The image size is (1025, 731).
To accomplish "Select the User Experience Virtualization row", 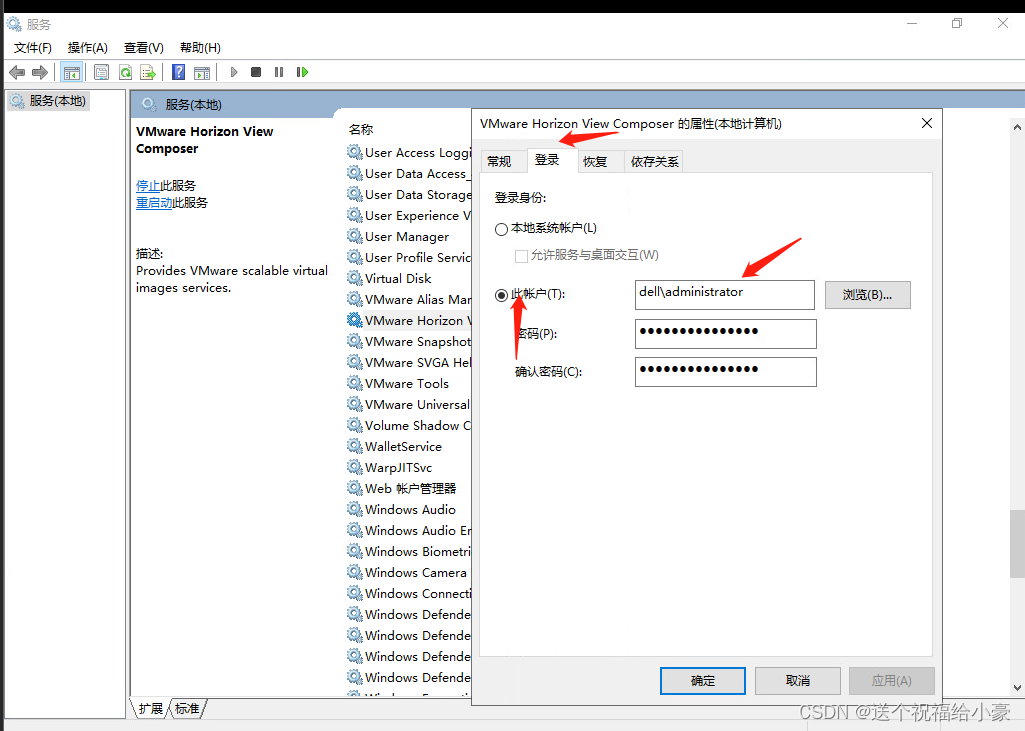I will [409, 215].
